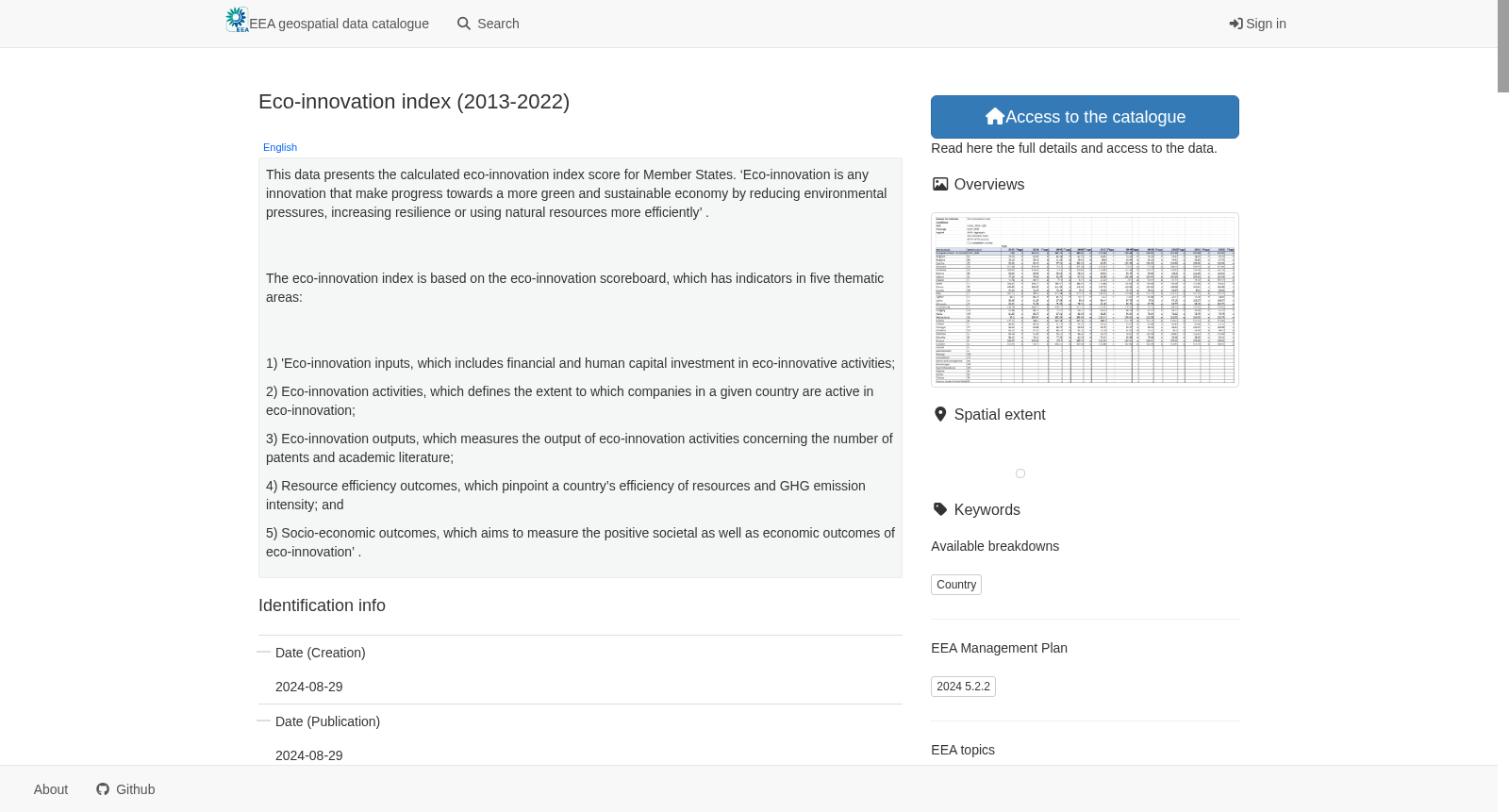Click the Eco-innovation index (2013-2022) title
This screenshot has height=812, width=1509.
click(x=414, y=102)
